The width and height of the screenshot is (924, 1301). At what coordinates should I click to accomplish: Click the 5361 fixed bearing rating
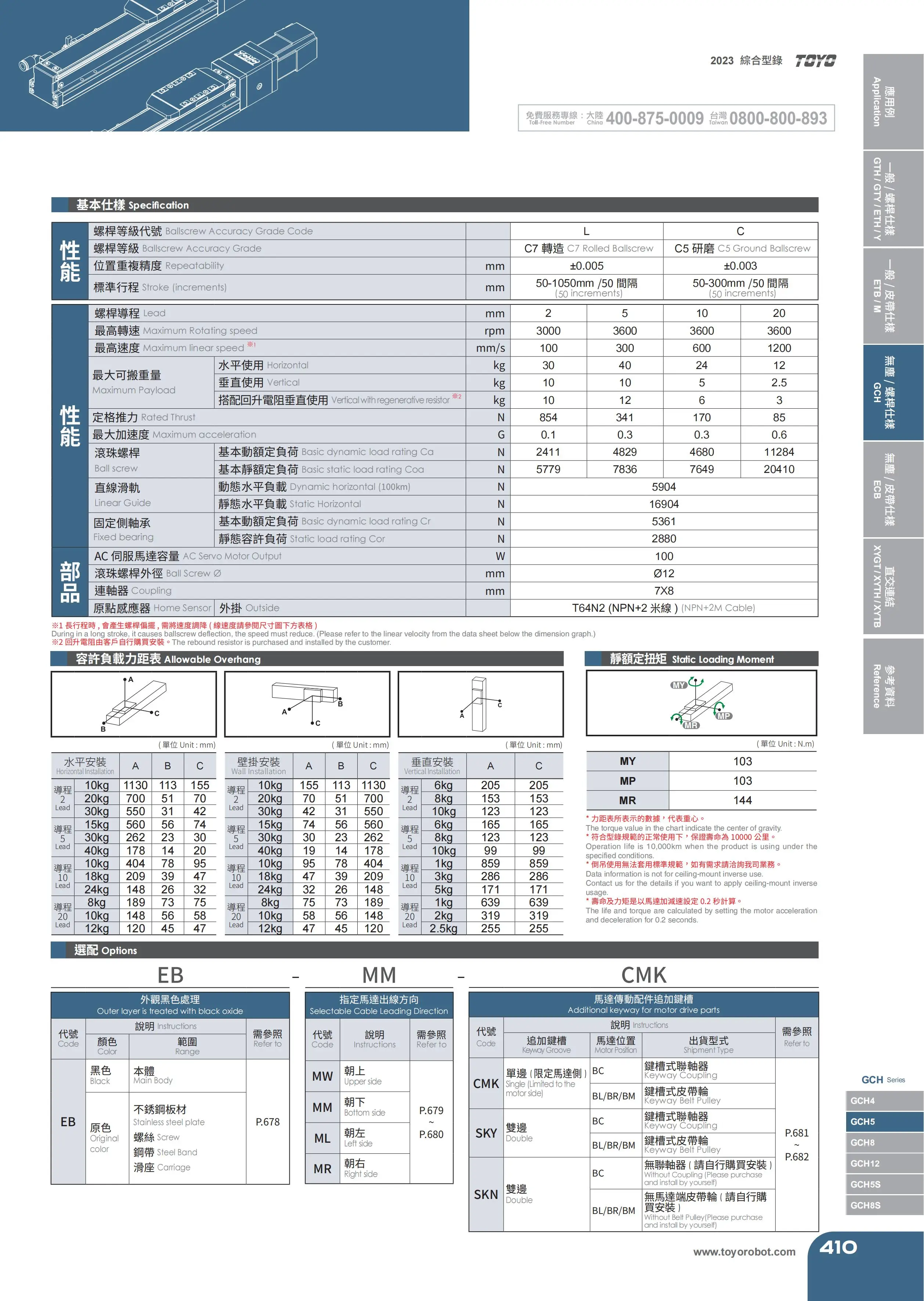[x=664, y=522]
